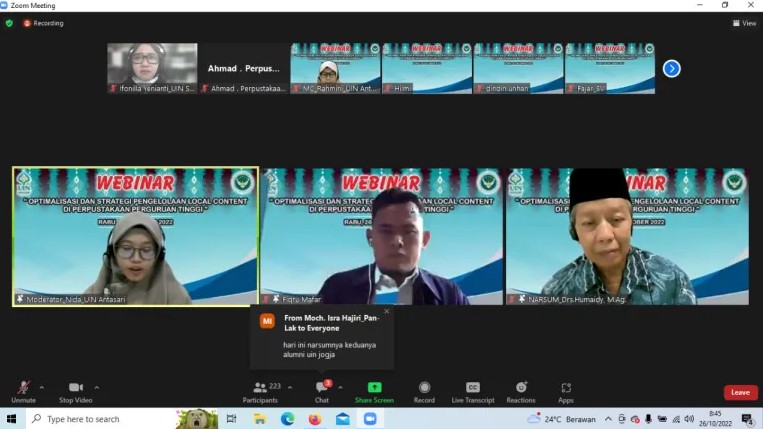
Task: Unmute the microphone in Zoom toolbar
Action: tap(23, 392)
